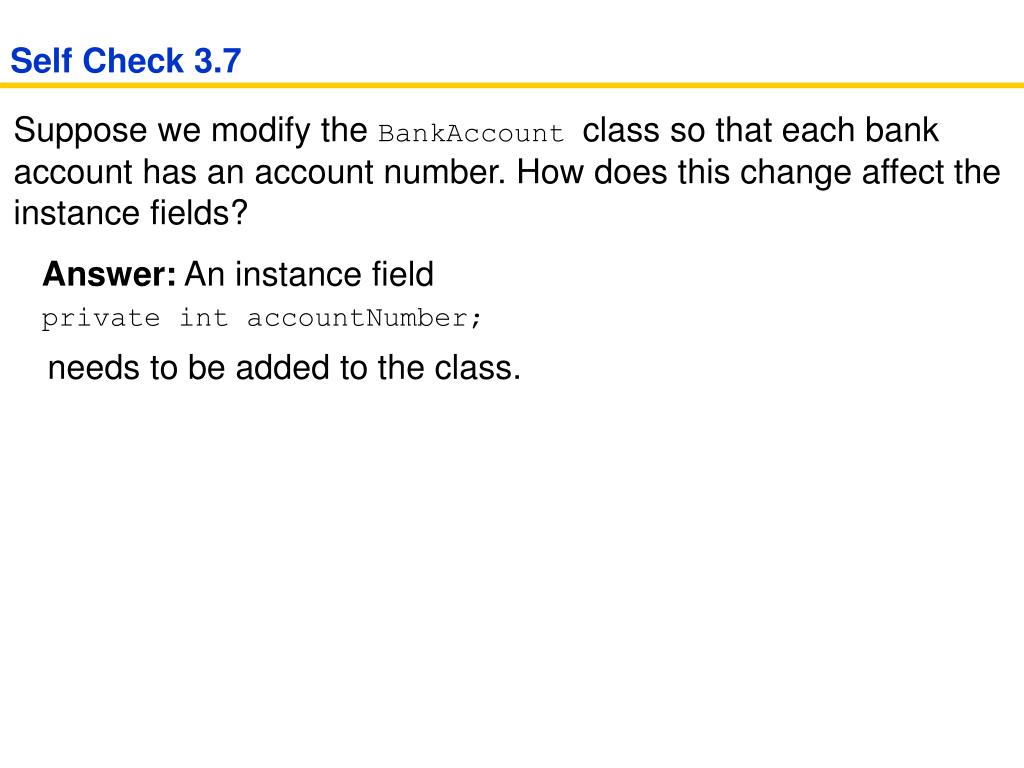Viewport: 1024px width, 768px height.
Task: Click the yellow divider line under title
Action: point(512,85)
